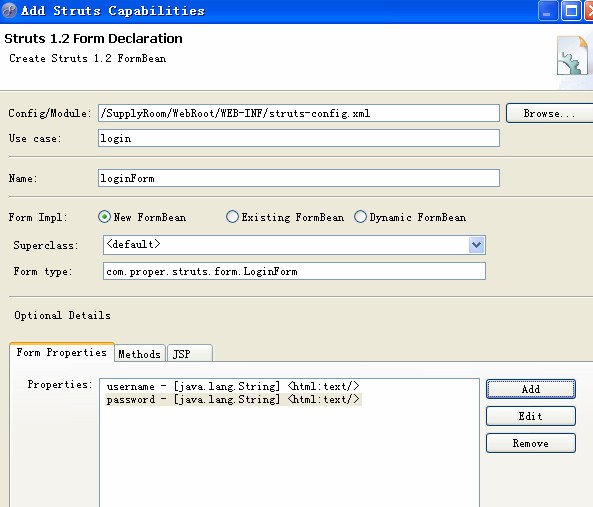Select the password property row
The image size is (593, 507).
(233, 399)
